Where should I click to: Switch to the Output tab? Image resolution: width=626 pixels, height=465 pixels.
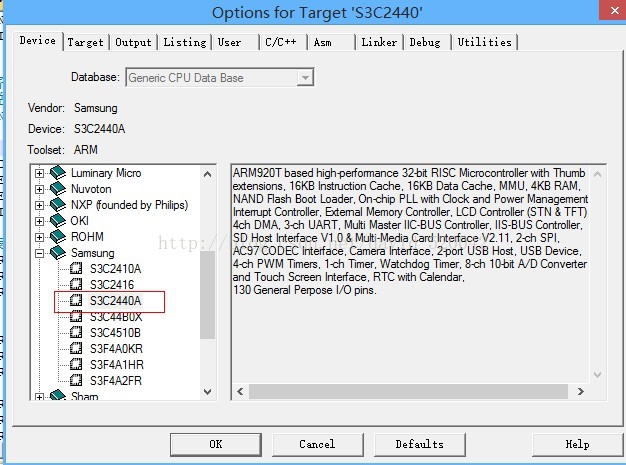click(133, 42)
